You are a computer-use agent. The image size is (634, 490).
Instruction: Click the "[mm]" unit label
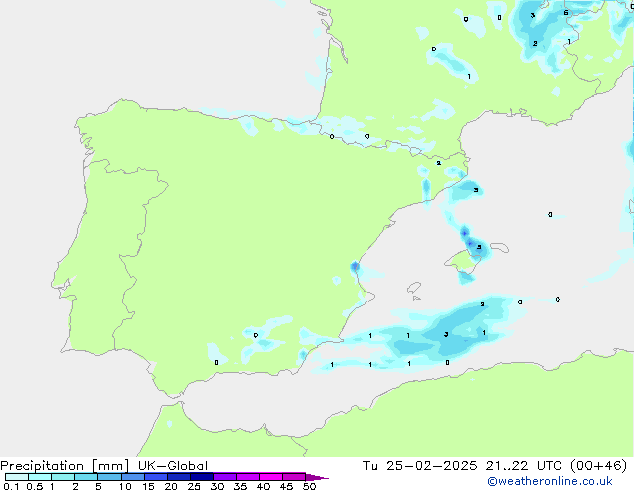point(111,466)
